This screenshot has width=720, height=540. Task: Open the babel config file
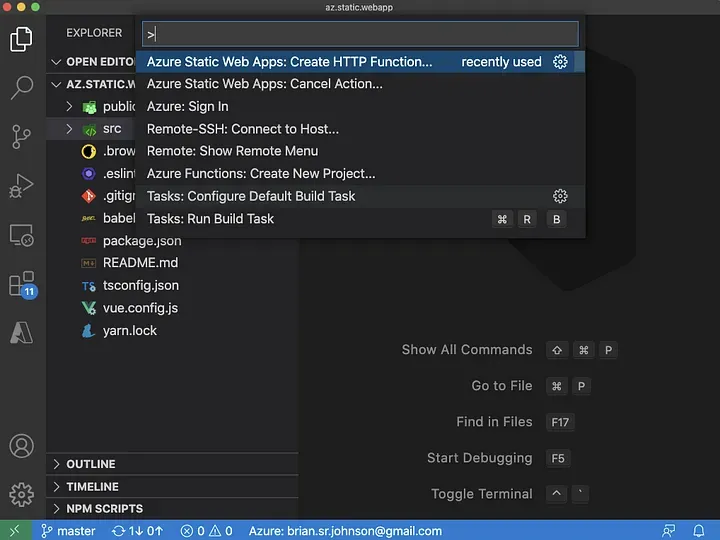(x=119, y=218)
